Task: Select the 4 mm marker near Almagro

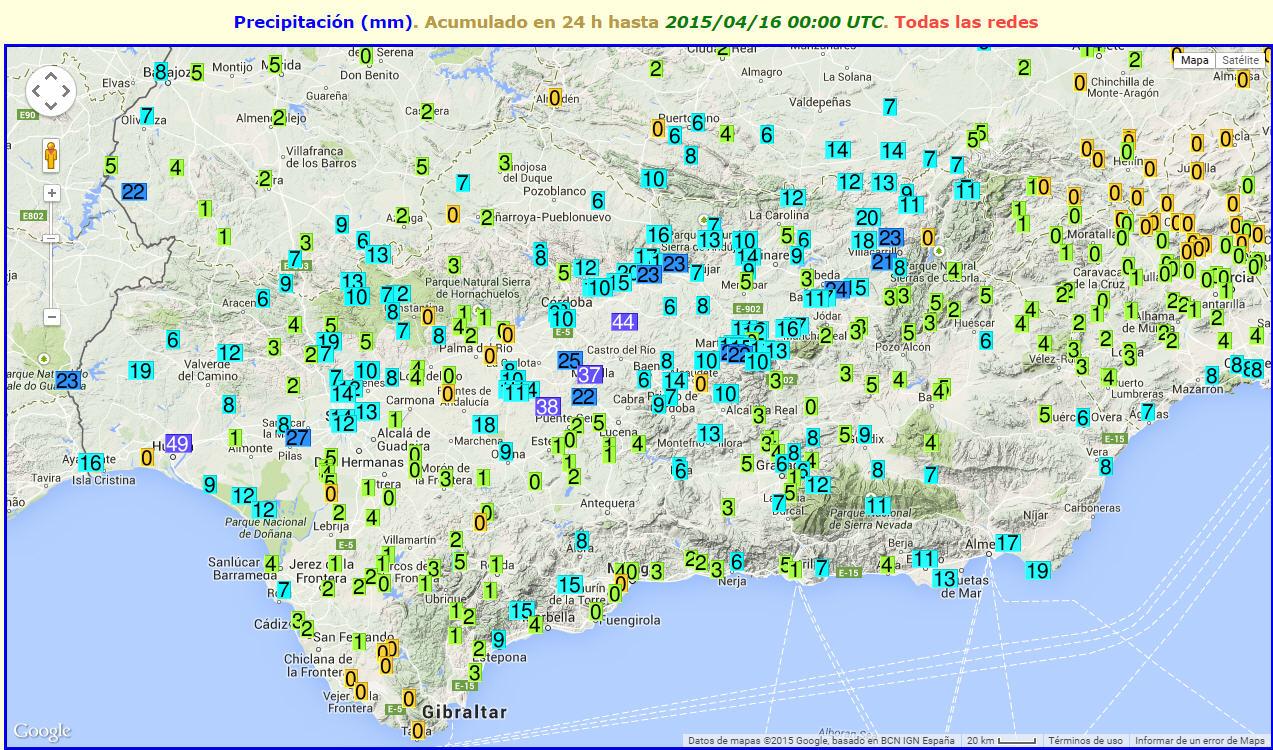Action: click(726, 133)
